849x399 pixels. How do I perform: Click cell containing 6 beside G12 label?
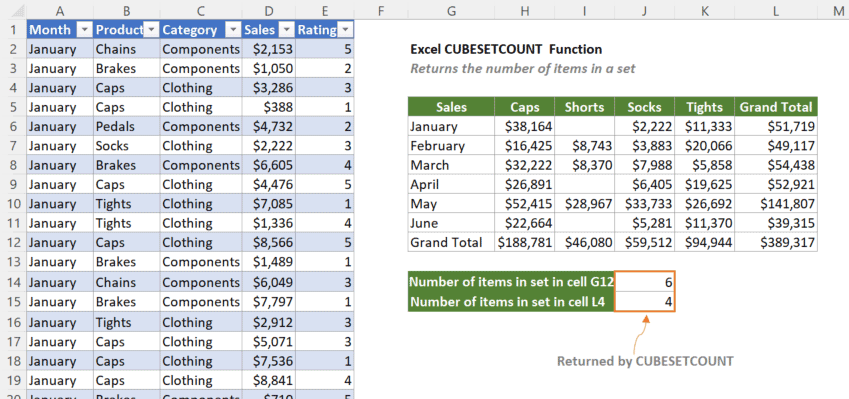(644, 282)
